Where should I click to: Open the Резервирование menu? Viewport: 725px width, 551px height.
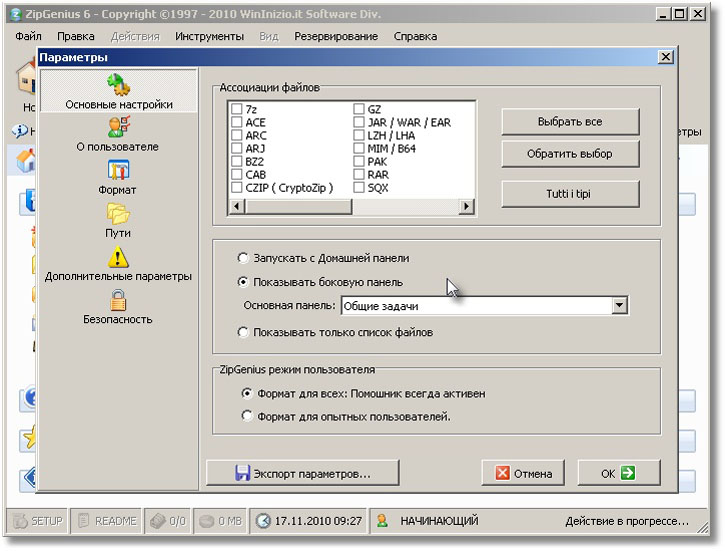pos(336,36)
